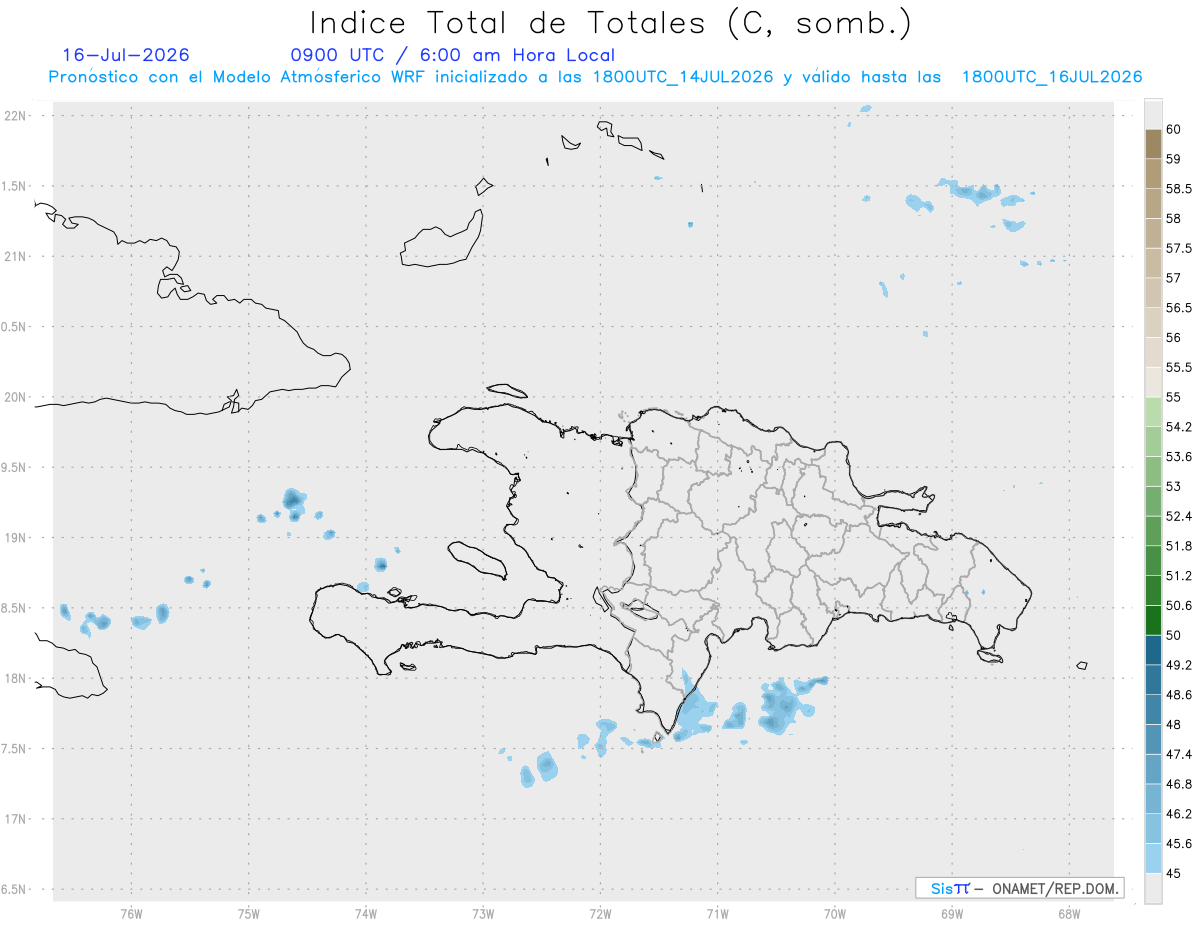Click the longitude axis label "72W"
Screen dimensions: 1200x927
pos(600,914)
